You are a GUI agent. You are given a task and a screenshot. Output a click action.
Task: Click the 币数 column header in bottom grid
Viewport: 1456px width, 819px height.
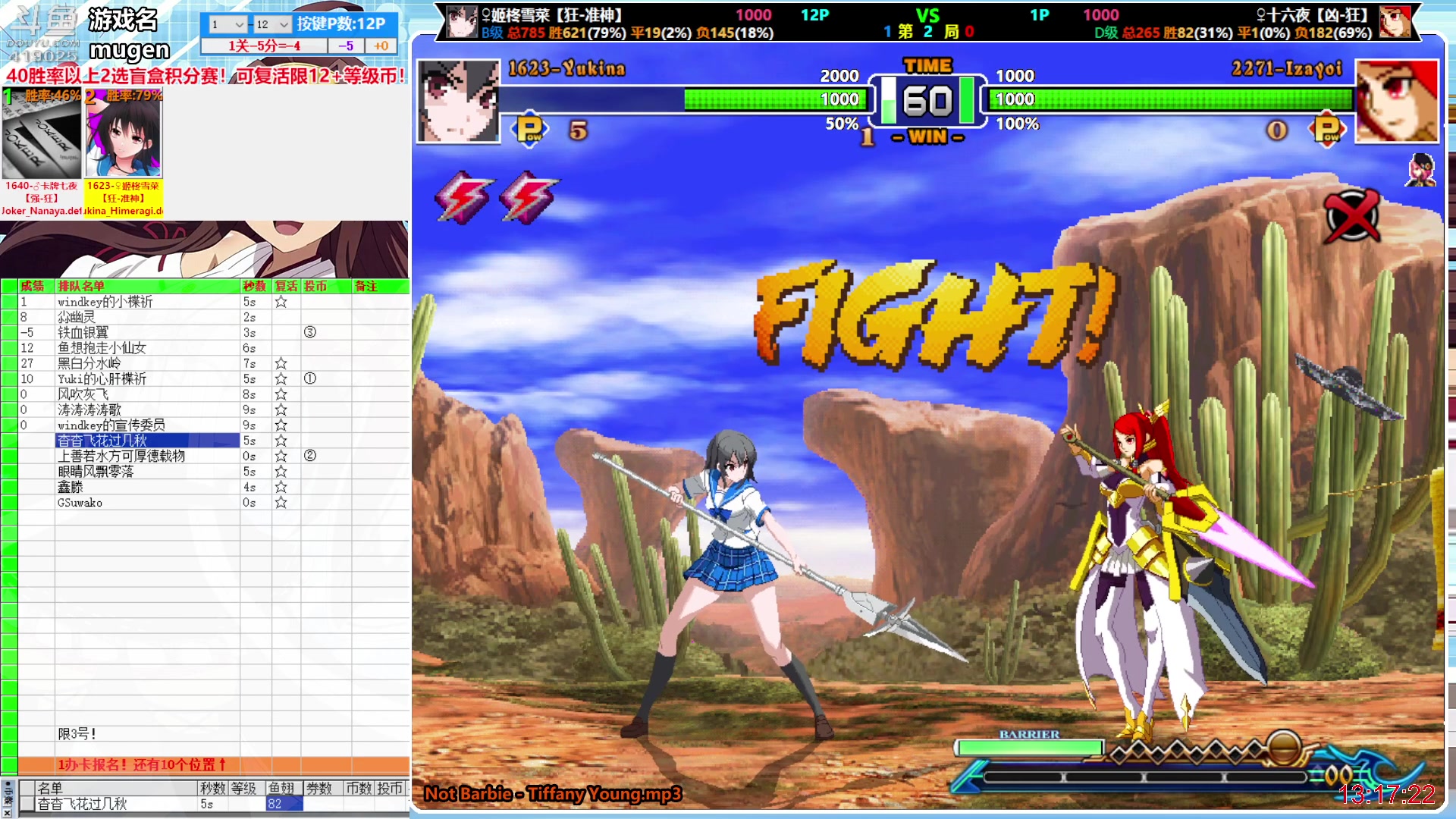pyautogui.click(x=359, y=788)
